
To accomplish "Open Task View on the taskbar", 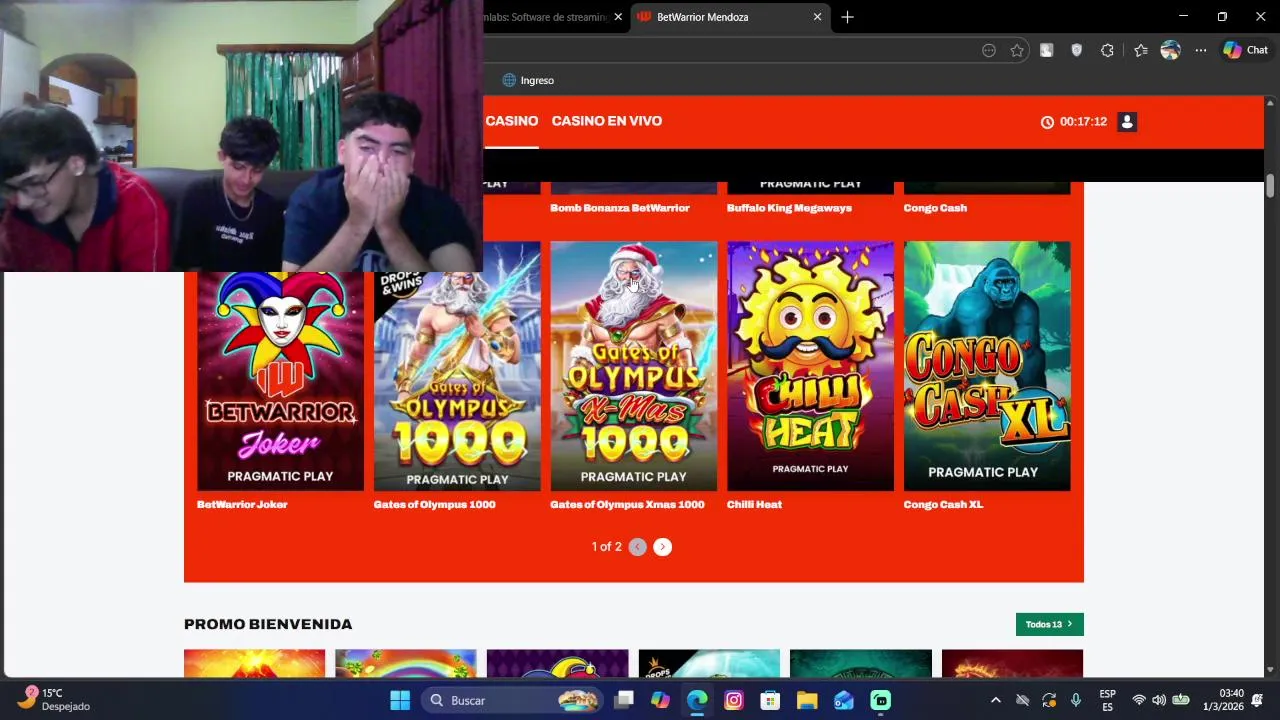I will coord(624,701).
